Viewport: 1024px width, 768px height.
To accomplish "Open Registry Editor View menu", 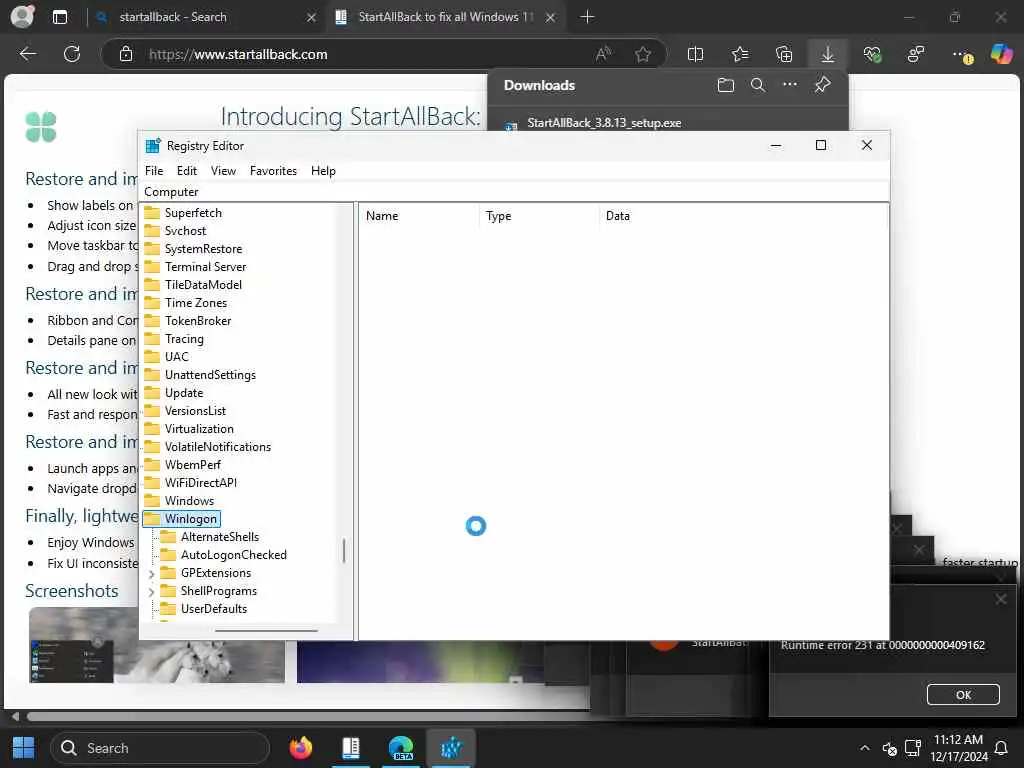I will [x=223, y=171].
